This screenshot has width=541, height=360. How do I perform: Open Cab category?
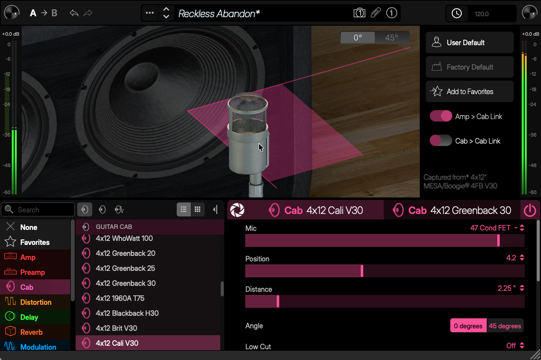pyautogui.click(x=35, y=287)
